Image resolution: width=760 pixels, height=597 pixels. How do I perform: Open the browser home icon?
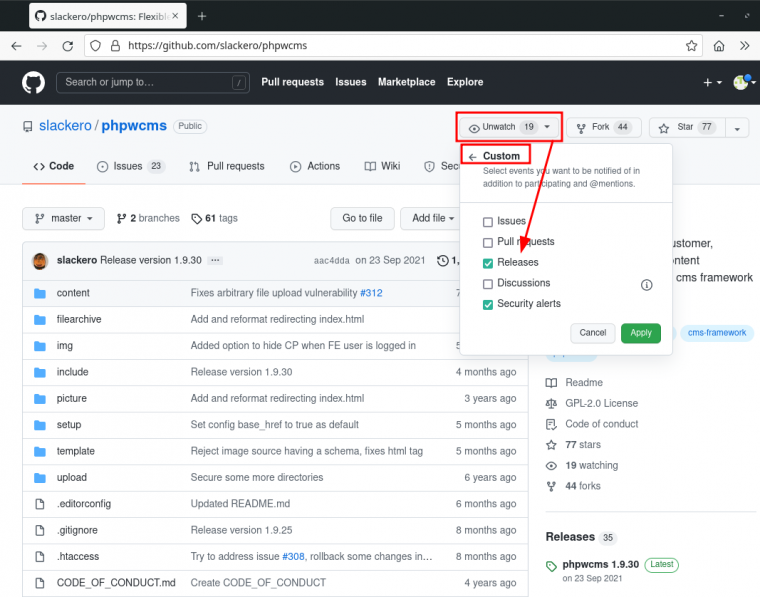(x=719, y=46)
